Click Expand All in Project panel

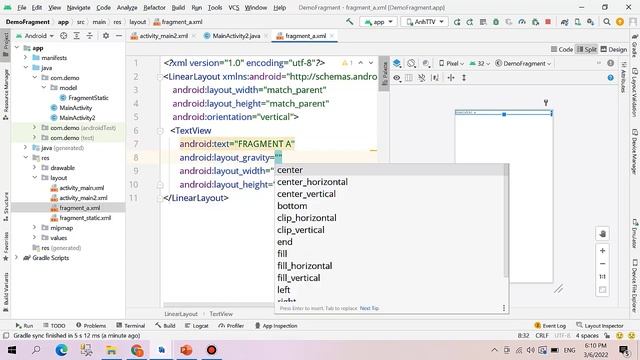click(x=77, y=36)
